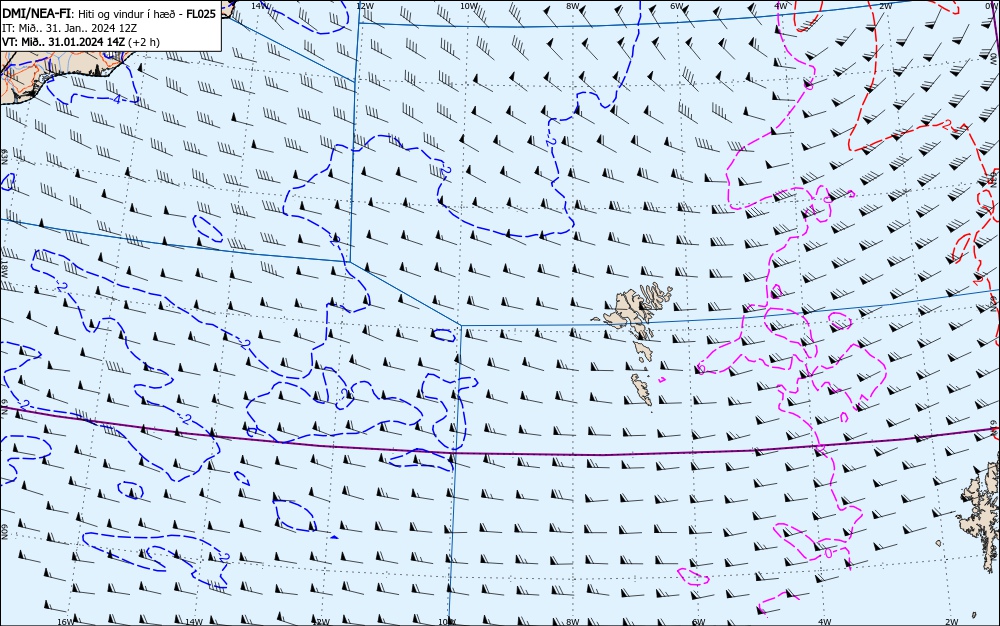This screenshot has width=1000, height=626.
Task: Click the magenta 0 label east of Suðuroy
Action: tap(702, 368)
